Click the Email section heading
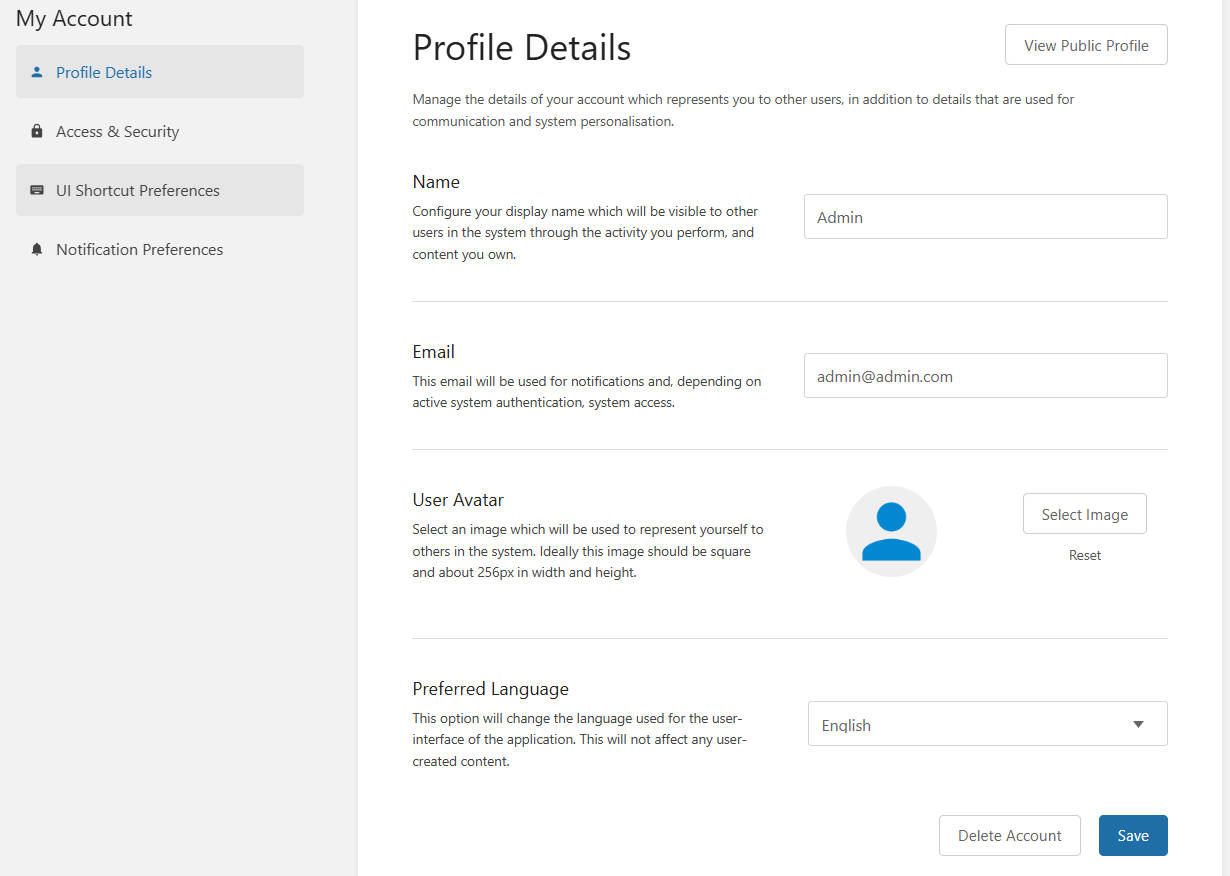The height and width of the screenshot is (876, 1230). (x=434, y=352)
